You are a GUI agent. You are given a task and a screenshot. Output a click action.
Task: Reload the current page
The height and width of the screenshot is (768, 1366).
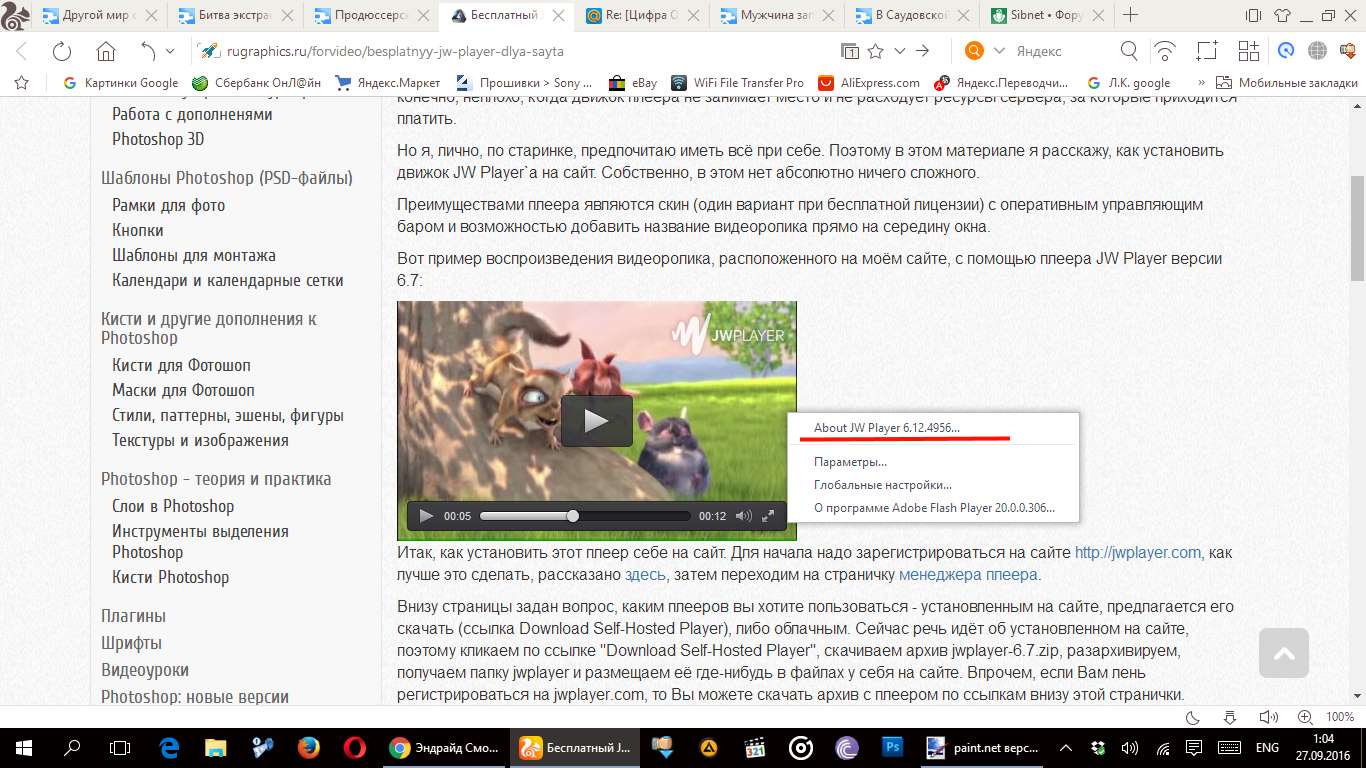coord(62,51)
